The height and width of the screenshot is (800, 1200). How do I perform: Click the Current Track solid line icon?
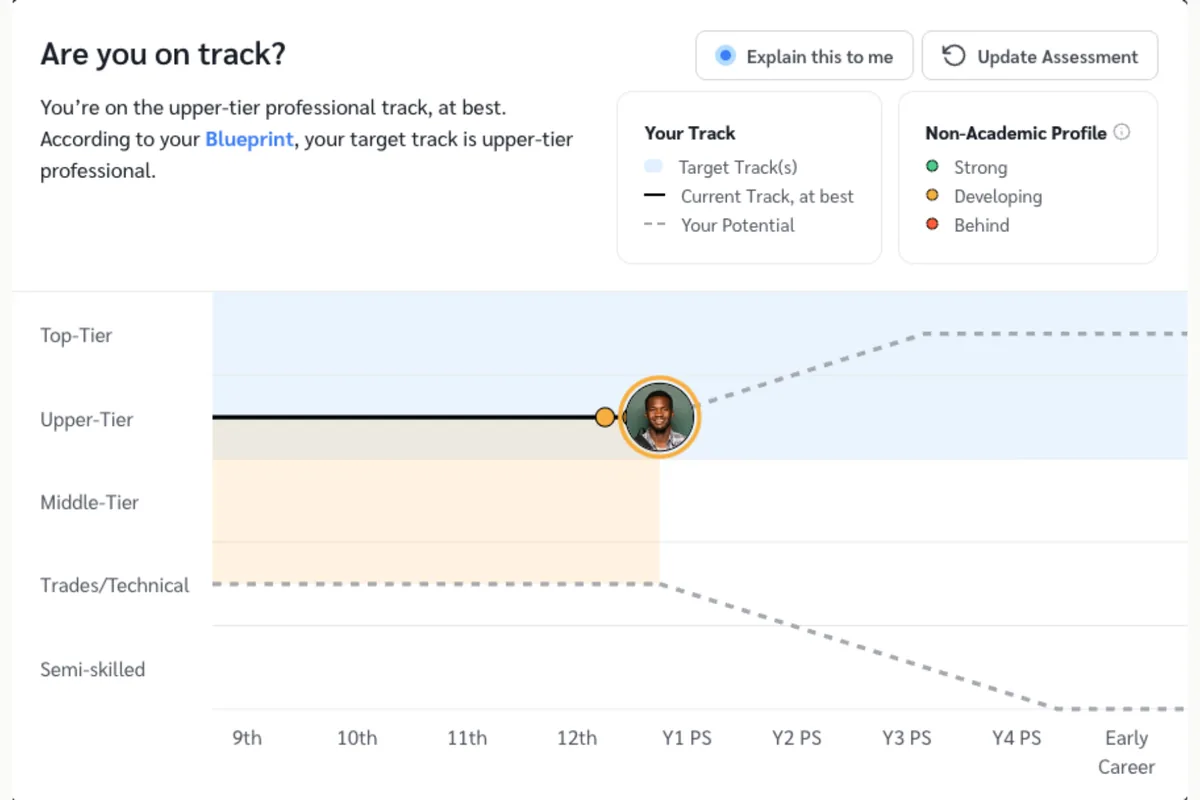tap(655, 196)
